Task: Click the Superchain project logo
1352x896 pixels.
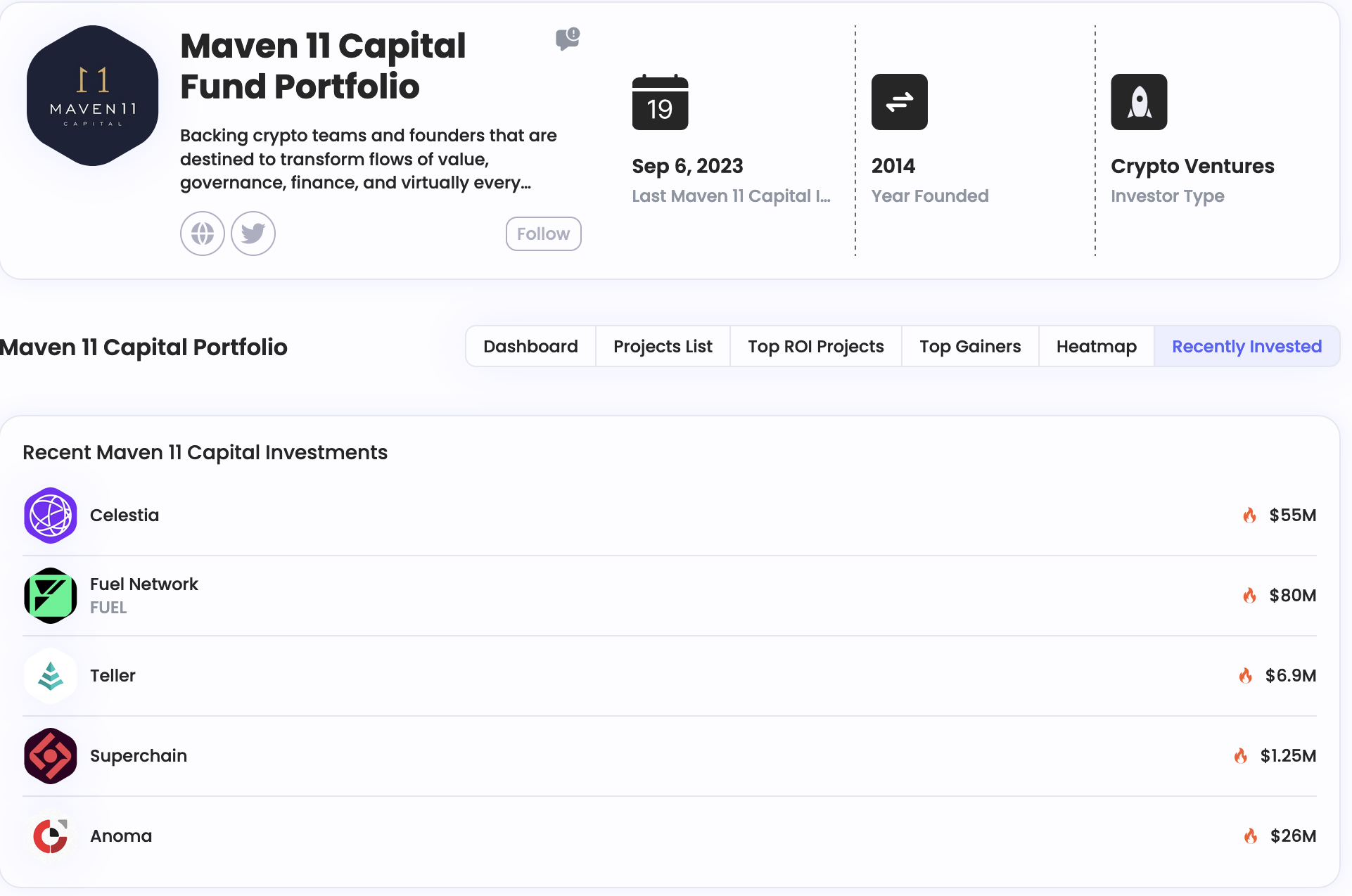Action: coord(51,756)
